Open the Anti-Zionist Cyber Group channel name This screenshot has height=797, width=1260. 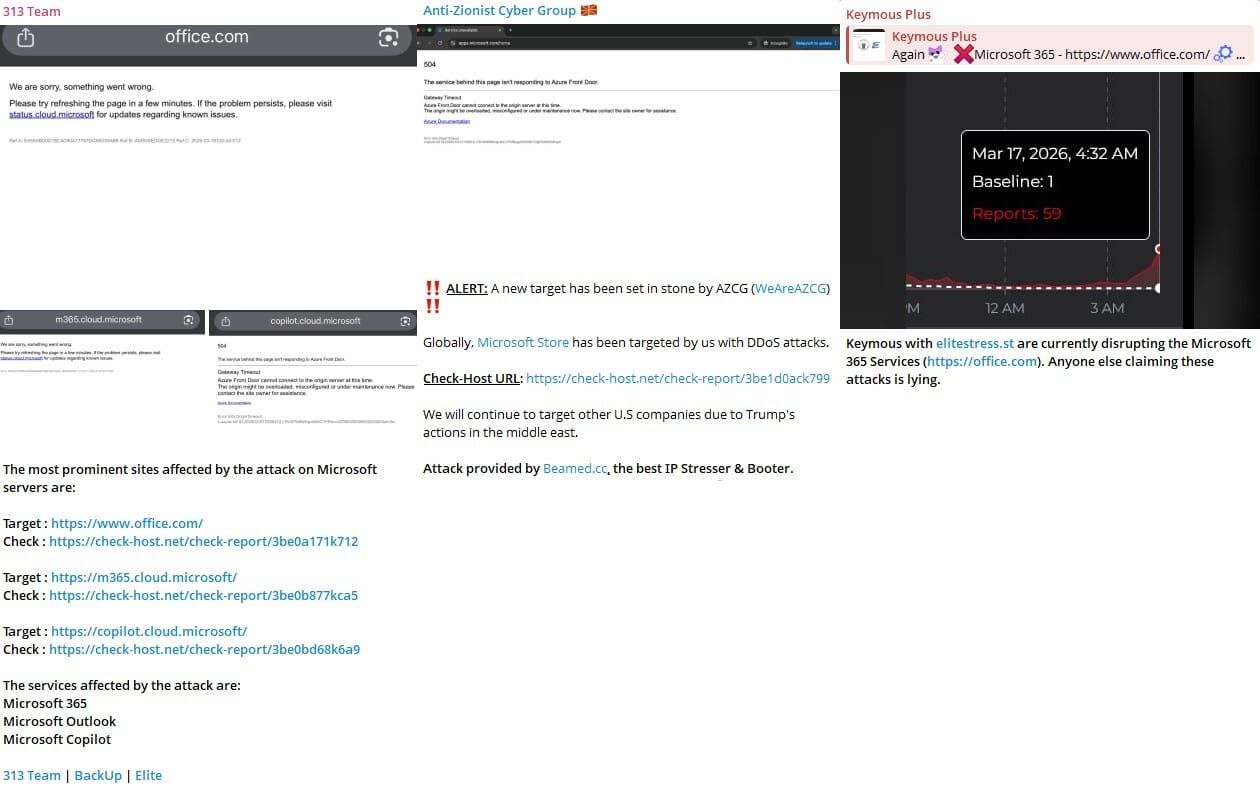[x=499, y=10]
